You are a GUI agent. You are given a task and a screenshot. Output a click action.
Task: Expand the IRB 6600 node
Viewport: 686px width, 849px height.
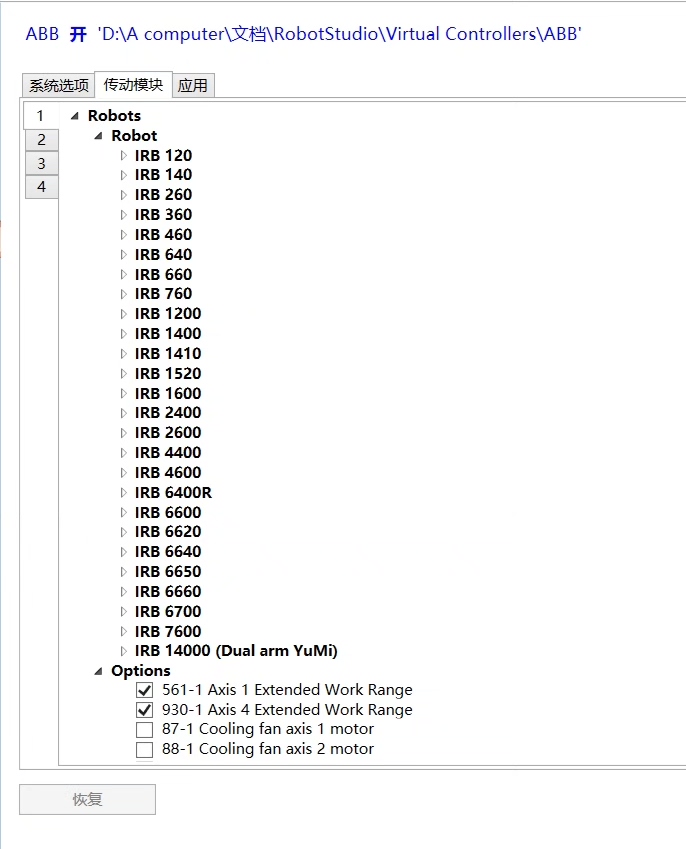click(123, 513)
